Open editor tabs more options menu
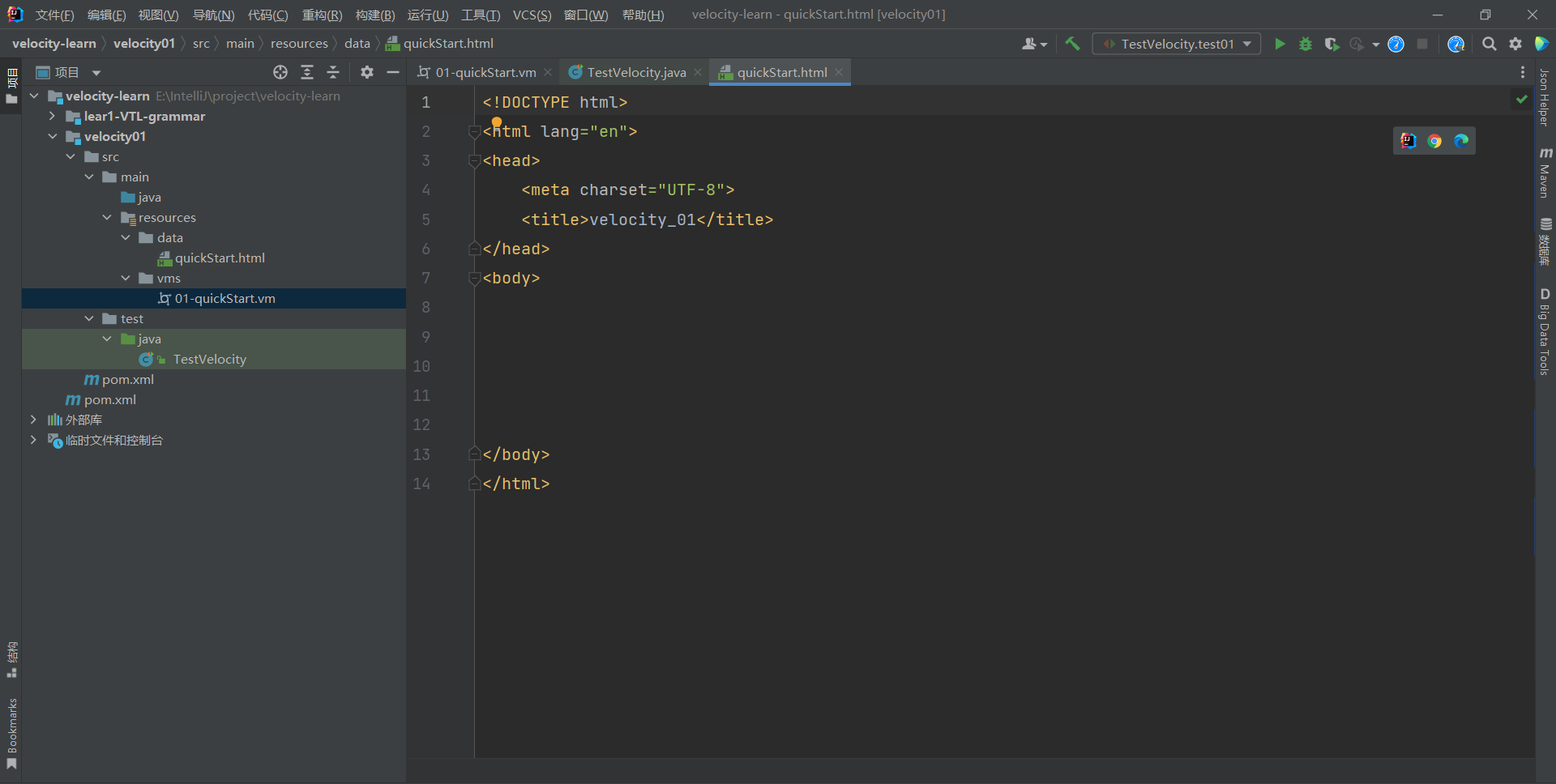1556x784 pixels. (x=1523, y=72)
